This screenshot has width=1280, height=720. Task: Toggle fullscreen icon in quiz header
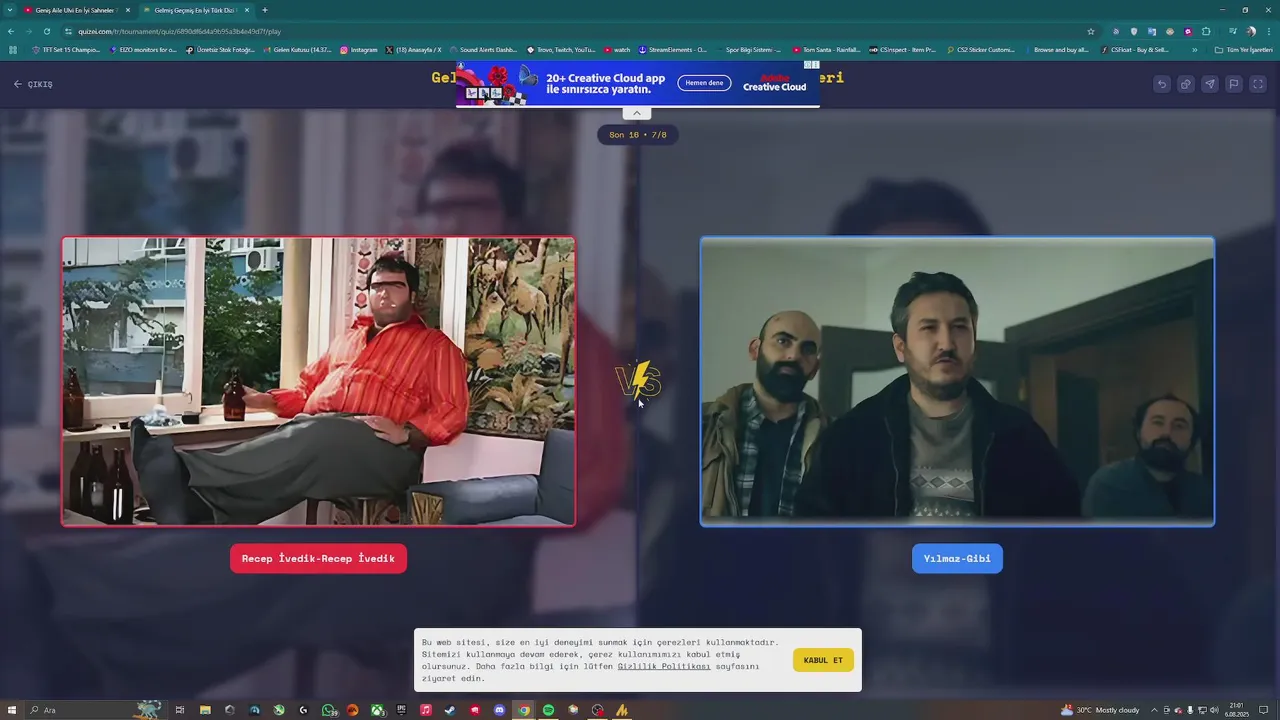tap(1258, 84)
